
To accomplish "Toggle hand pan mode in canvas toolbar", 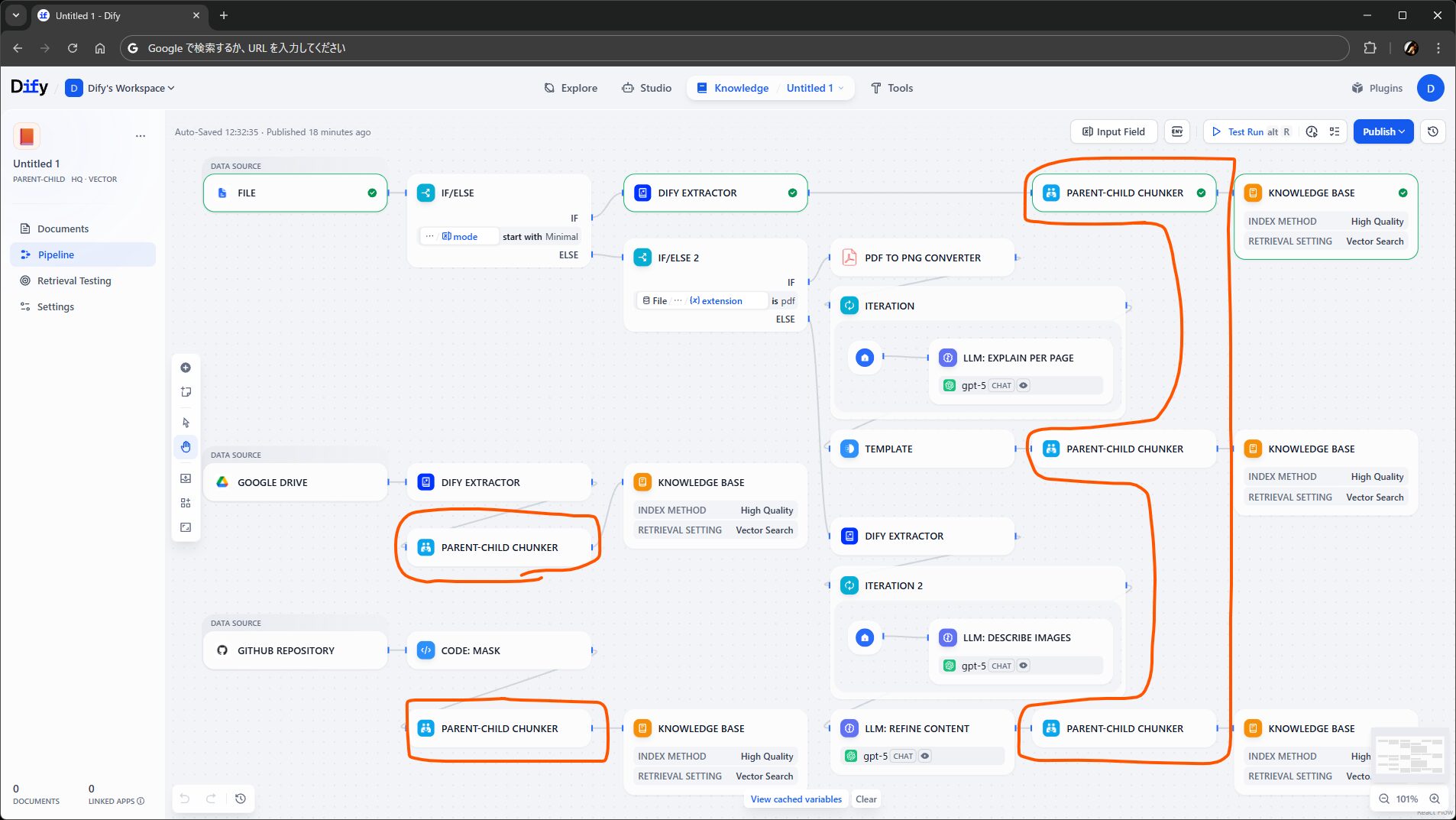I will click(186, 447).
